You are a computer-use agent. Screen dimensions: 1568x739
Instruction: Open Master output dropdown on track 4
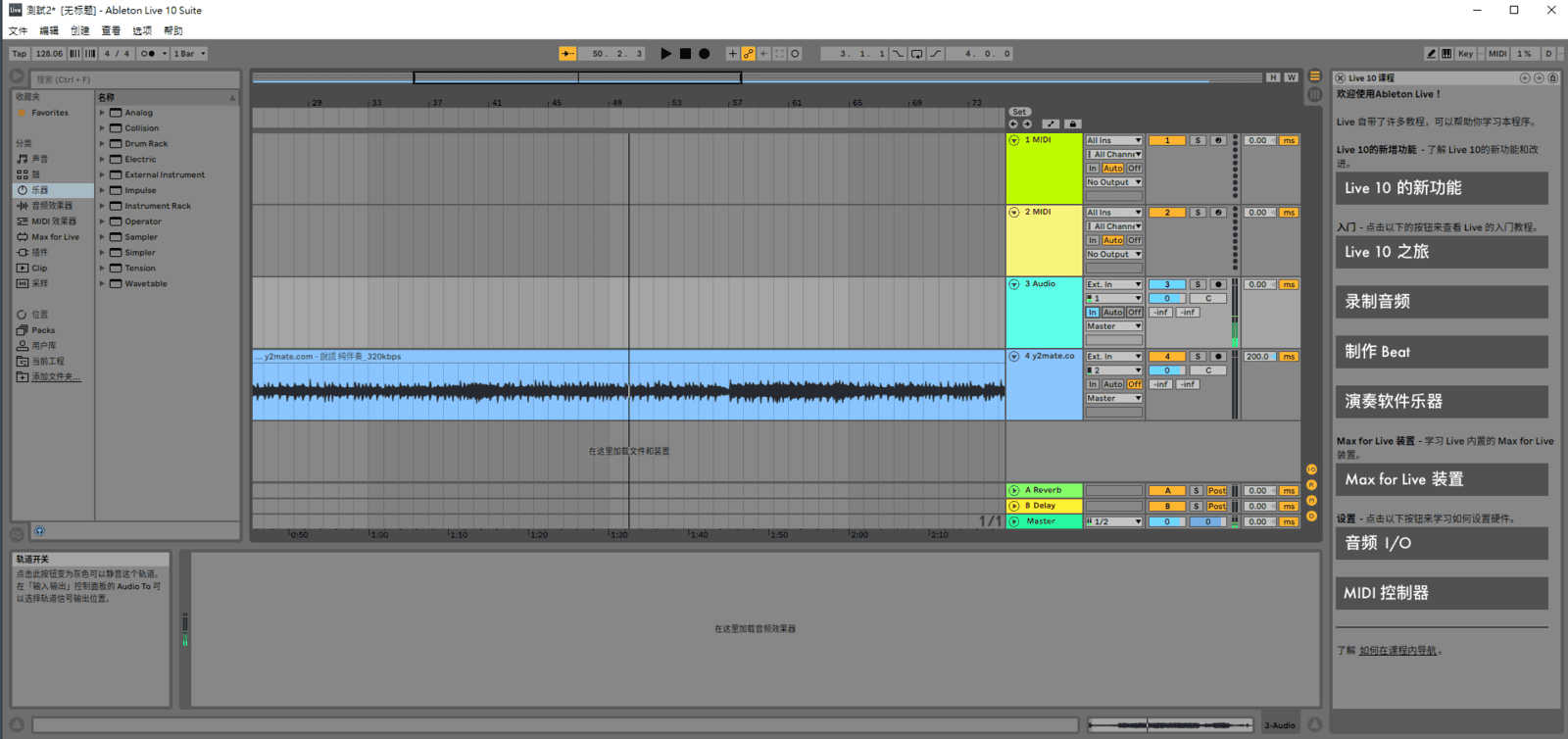[1114, 398]
